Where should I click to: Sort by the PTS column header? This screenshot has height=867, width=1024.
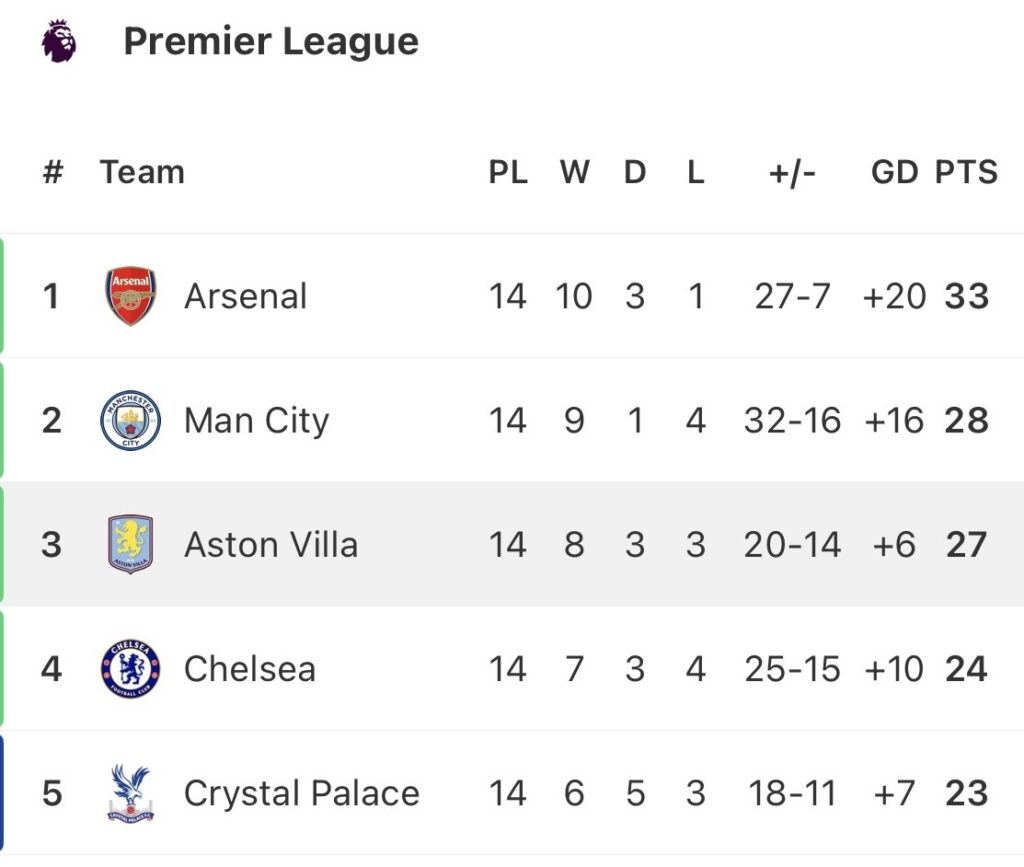[966, 172]
